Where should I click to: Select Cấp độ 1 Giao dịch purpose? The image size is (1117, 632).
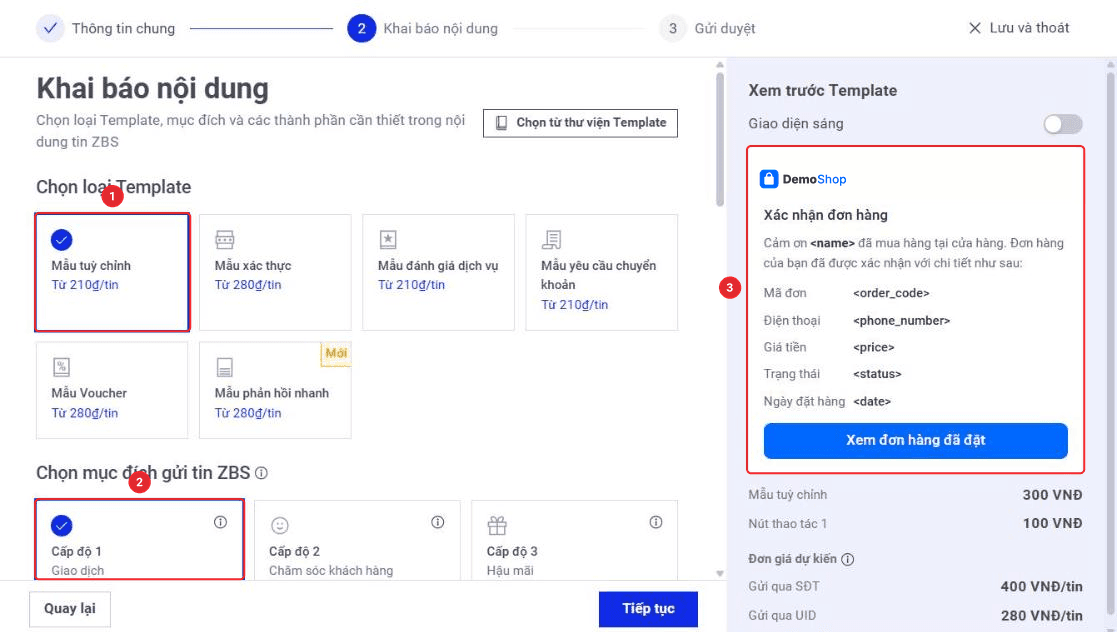click(x=140, y=539)
